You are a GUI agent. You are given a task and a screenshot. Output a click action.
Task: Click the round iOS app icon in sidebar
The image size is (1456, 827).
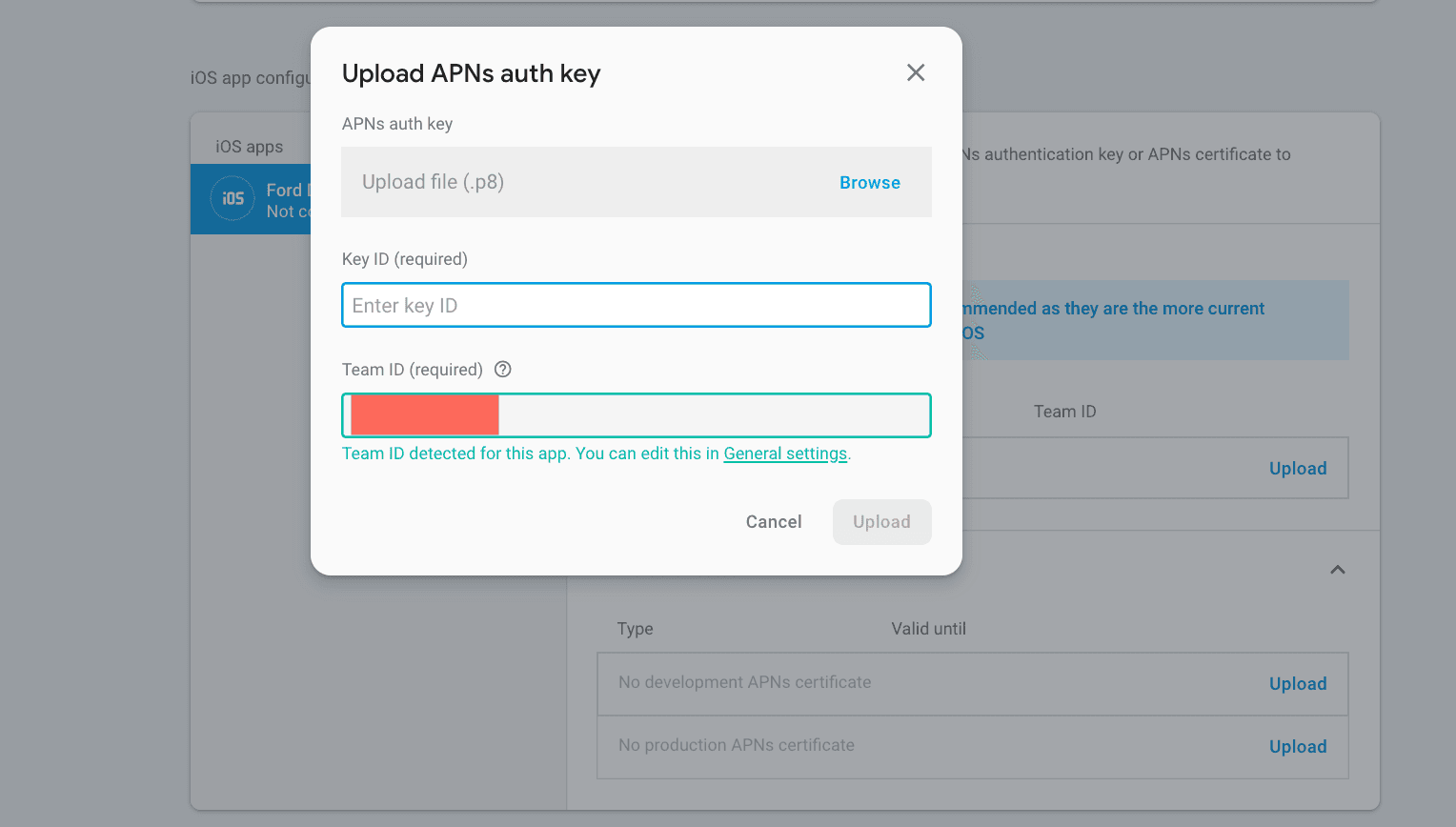pyautogui.click(x=233, y=199)
